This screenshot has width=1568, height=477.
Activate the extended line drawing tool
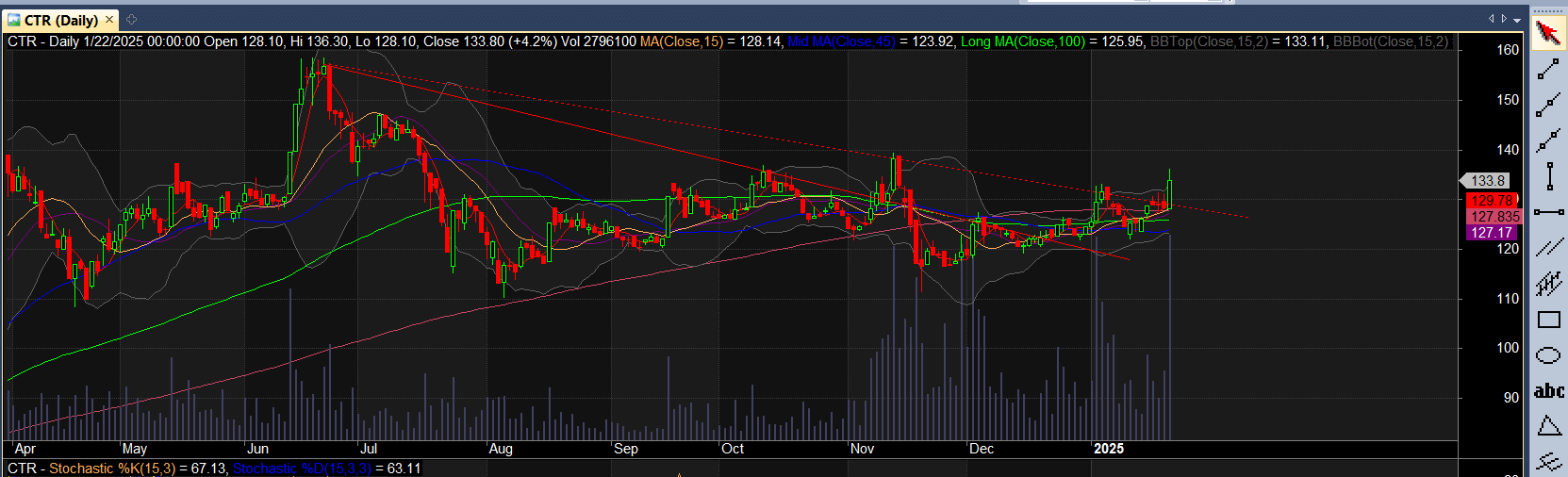tap(1548, 141)
